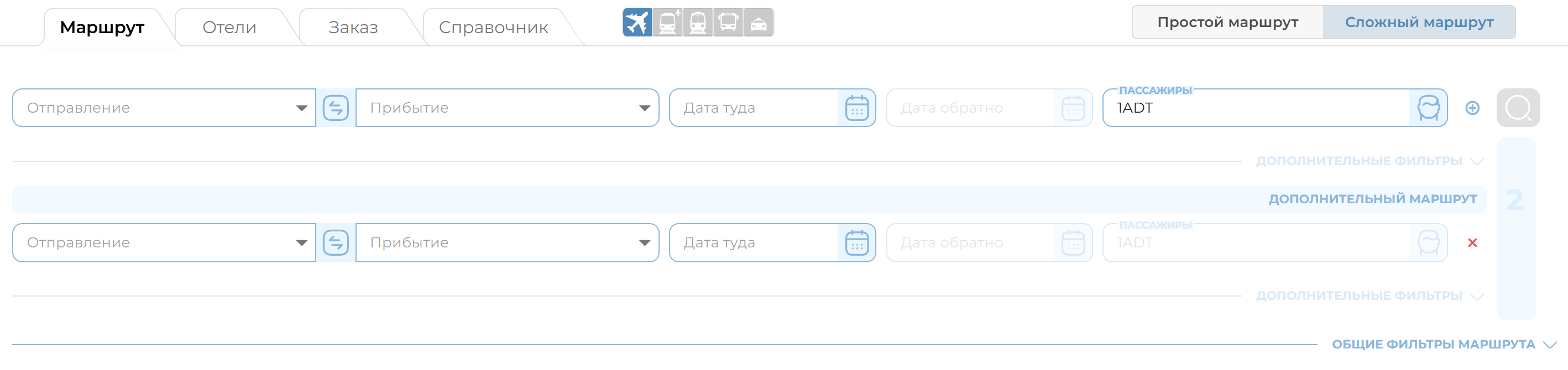This screenshot has width=1568, height=370.
Task: Click the passengers icon next to 1ADT
Action: [x=1429, y=107]
